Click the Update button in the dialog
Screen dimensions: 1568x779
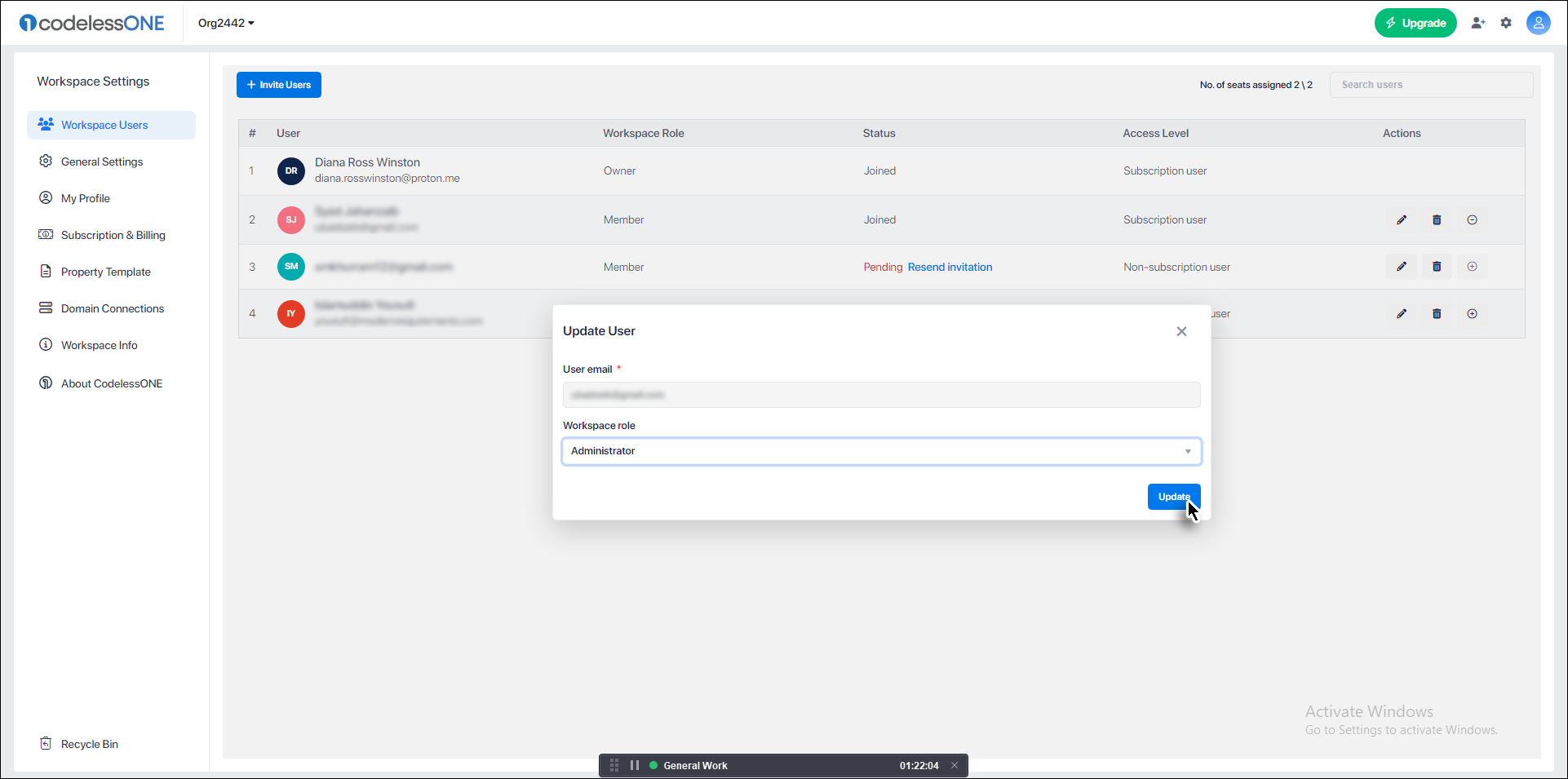[1173, 497]
